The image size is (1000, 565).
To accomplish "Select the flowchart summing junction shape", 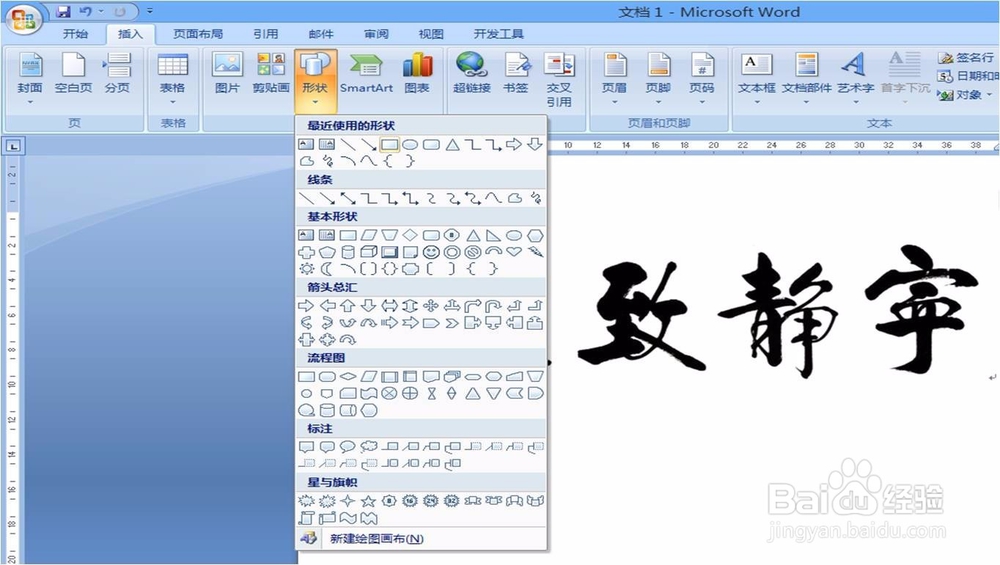I will [389, 393].
